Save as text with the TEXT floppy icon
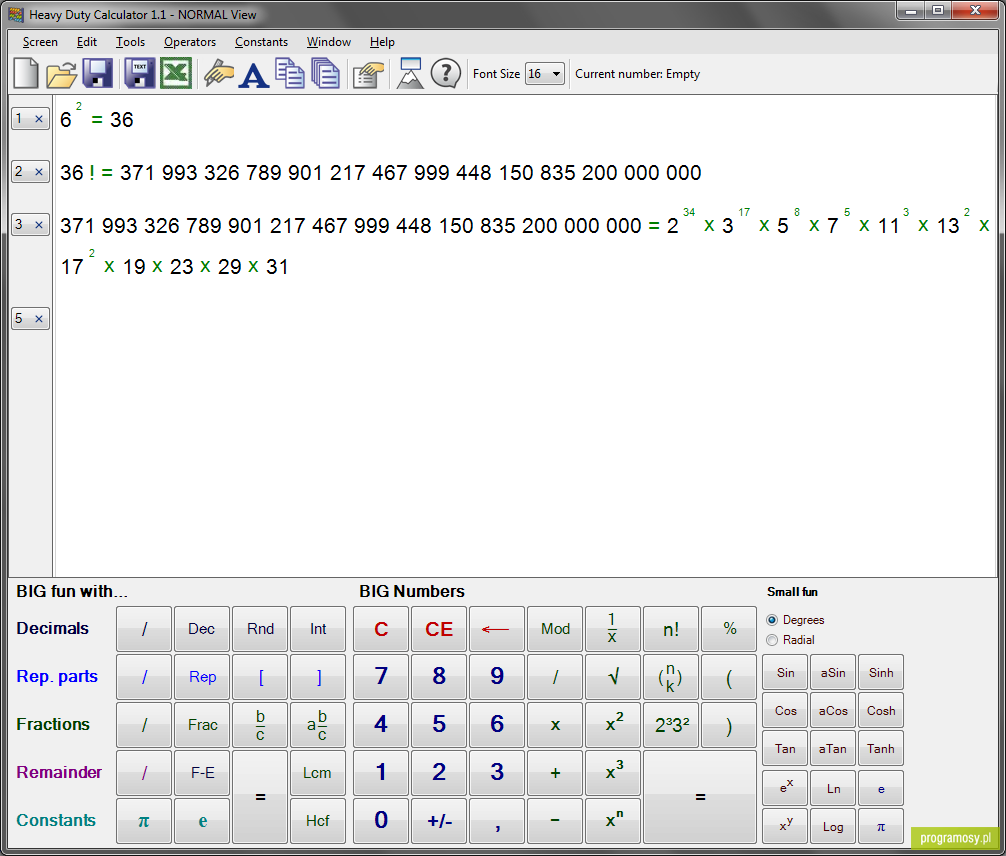Screen dimensions: 1006x856 (x=139, y=73)
